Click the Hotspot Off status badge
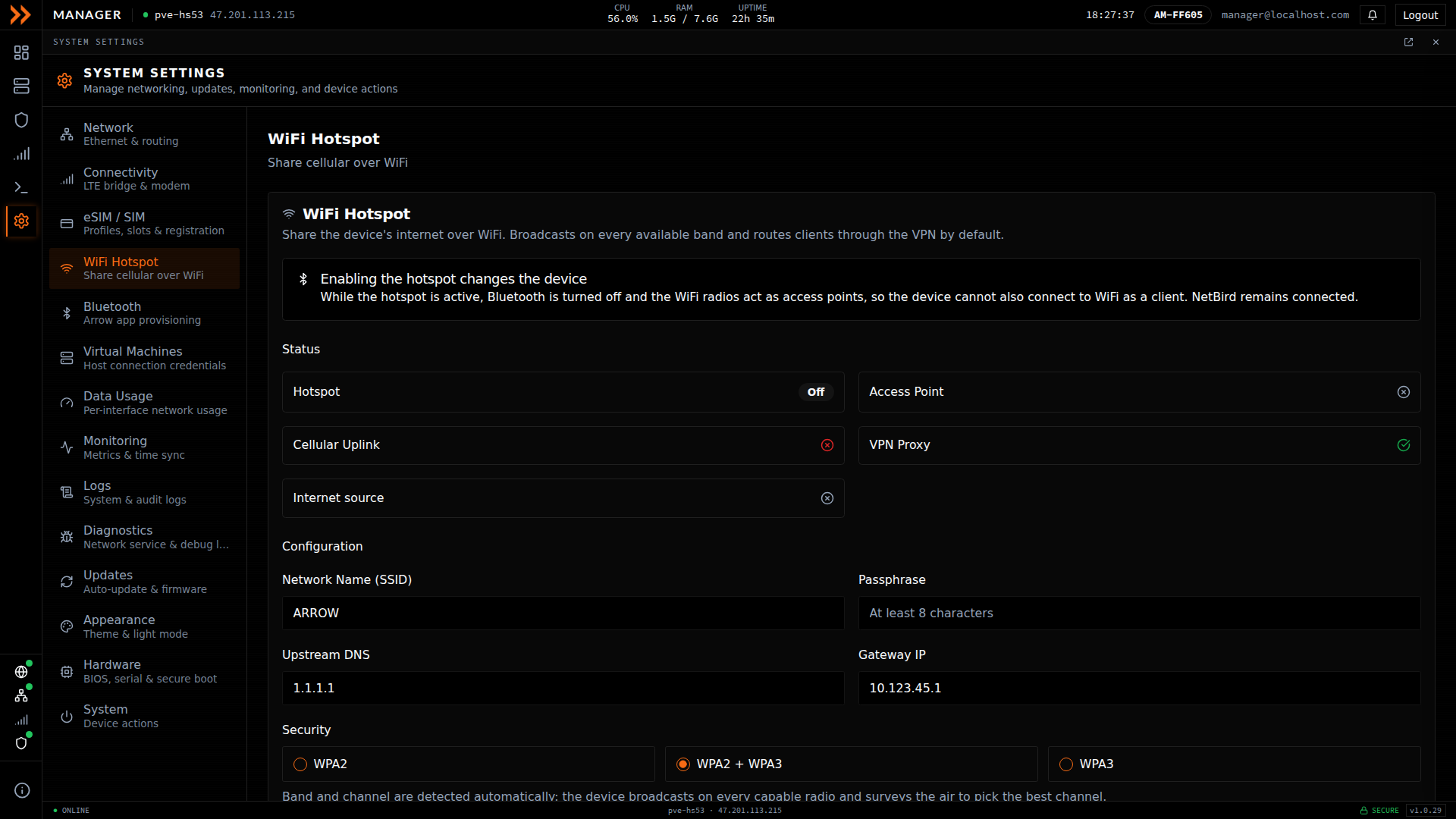1456x819 pixels. tap(816, 392)
